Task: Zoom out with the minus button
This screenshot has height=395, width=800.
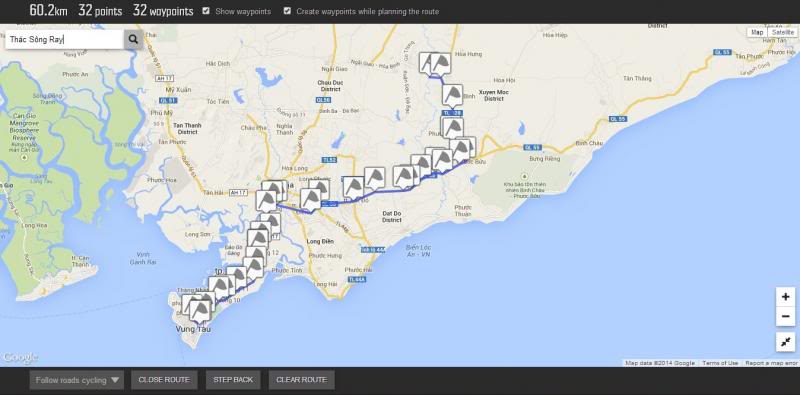Action: point(785,316)
